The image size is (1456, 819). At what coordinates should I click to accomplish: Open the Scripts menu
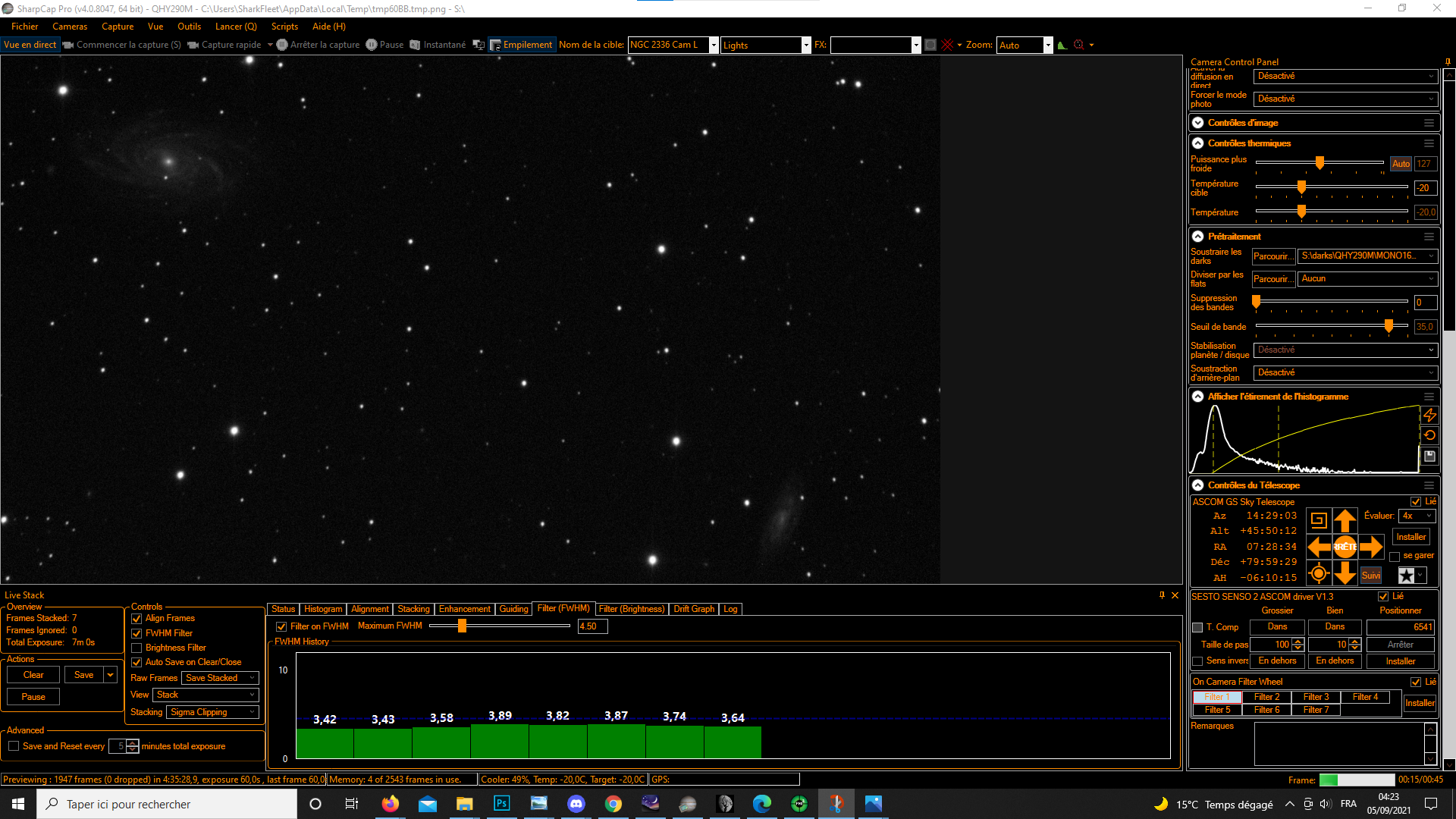coord(284,27)
